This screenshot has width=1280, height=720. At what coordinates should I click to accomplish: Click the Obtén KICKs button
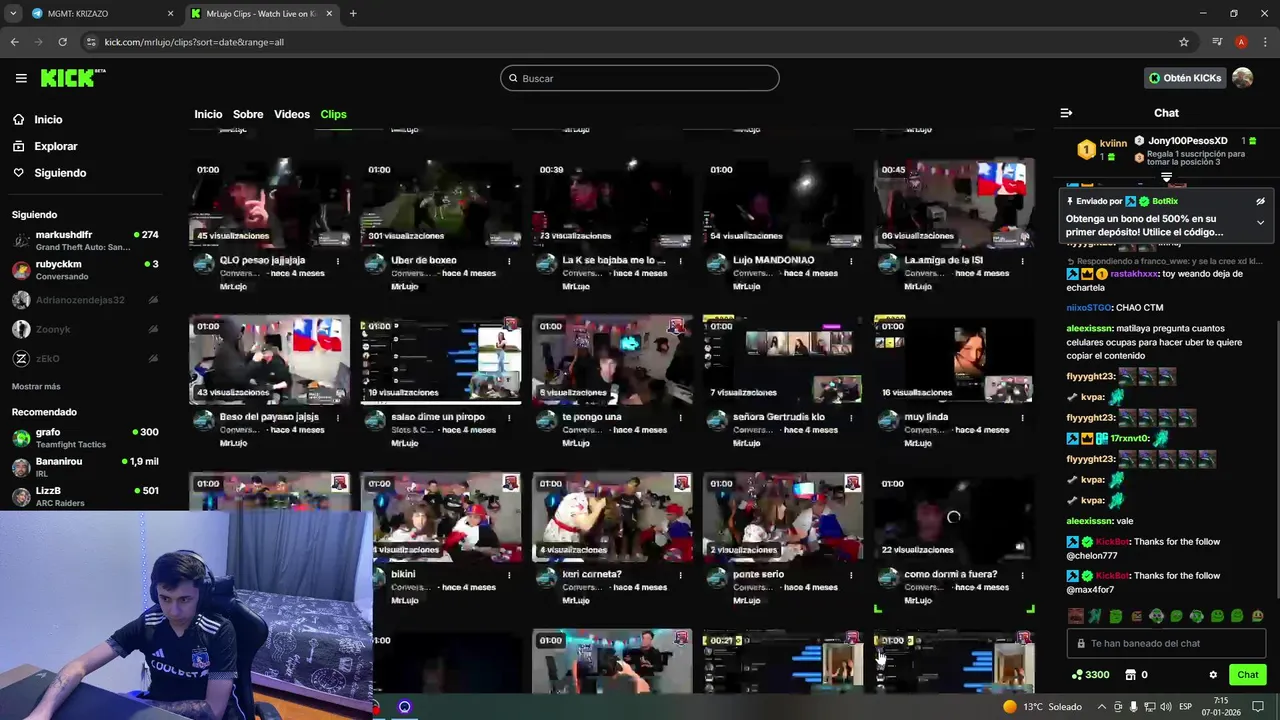click(x=1184, y=78)
